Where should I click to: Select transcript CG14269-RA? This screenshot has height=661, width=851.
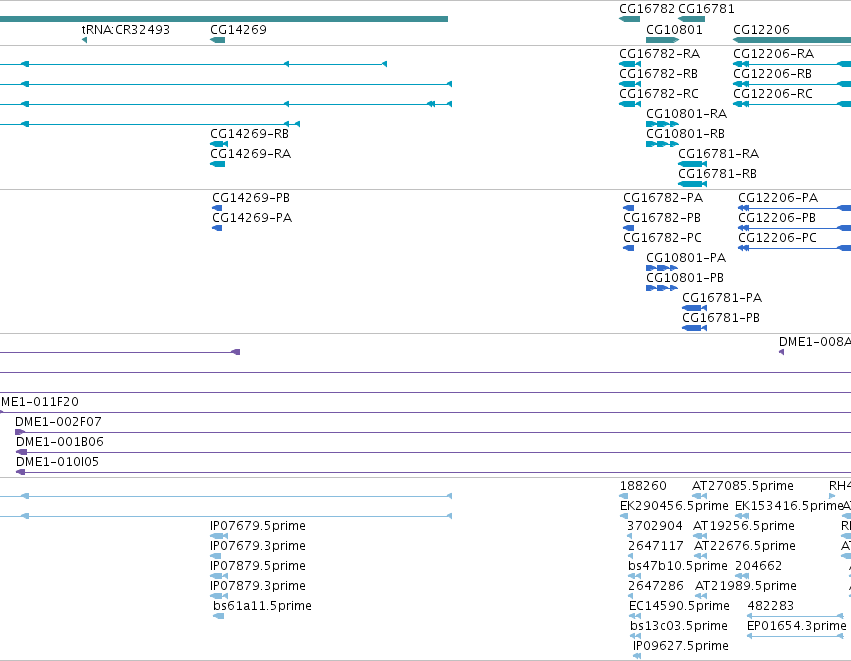tap(250, 154)
